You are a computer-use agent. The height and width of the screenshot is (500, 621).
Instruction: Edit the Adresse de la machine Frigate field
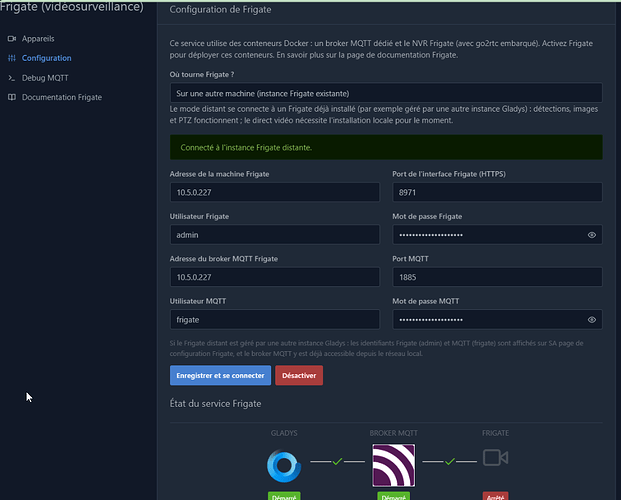274,192
